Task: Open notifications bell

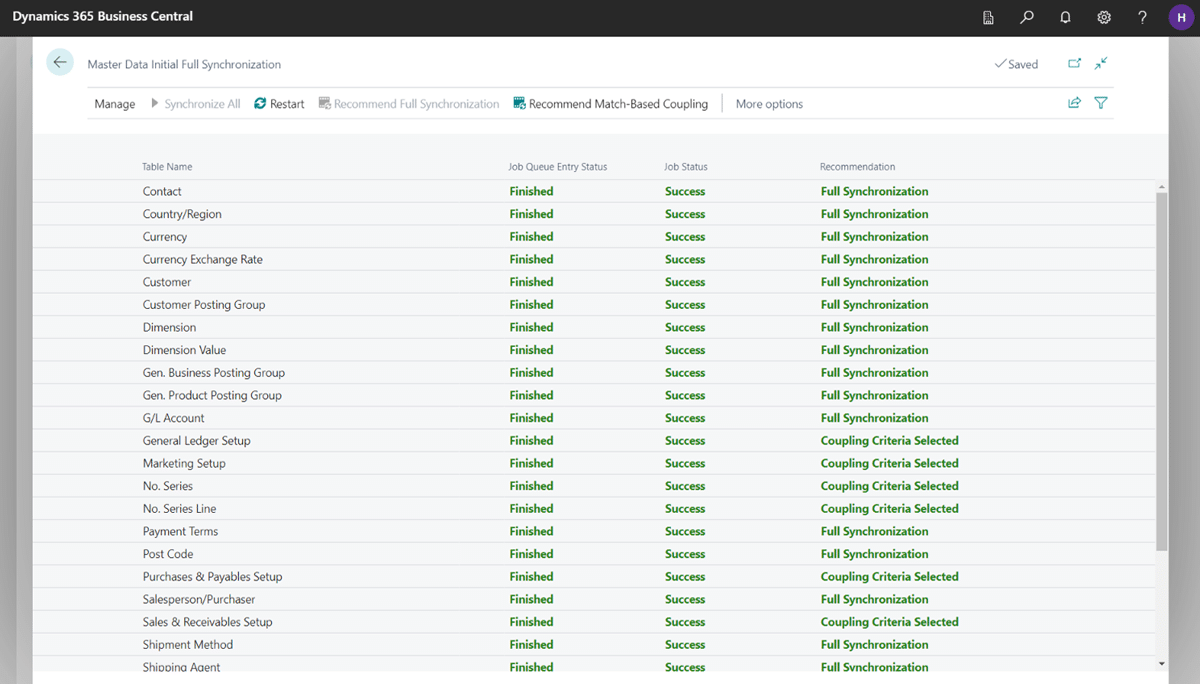Action: click(1065, 17)
